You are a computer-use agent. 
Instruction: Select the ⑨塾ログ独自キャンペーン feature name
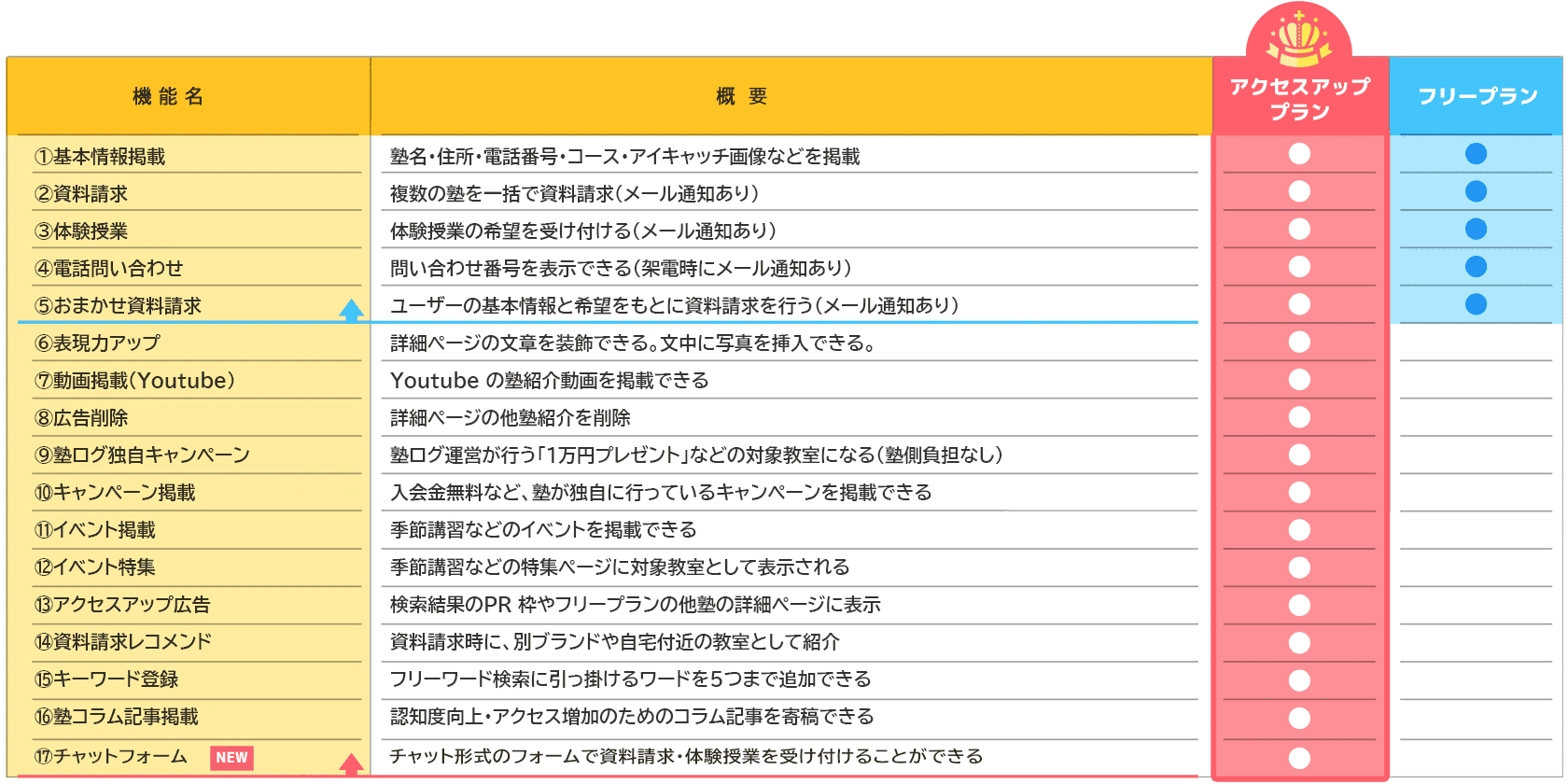pyautogui.click(x=142, y=455)
